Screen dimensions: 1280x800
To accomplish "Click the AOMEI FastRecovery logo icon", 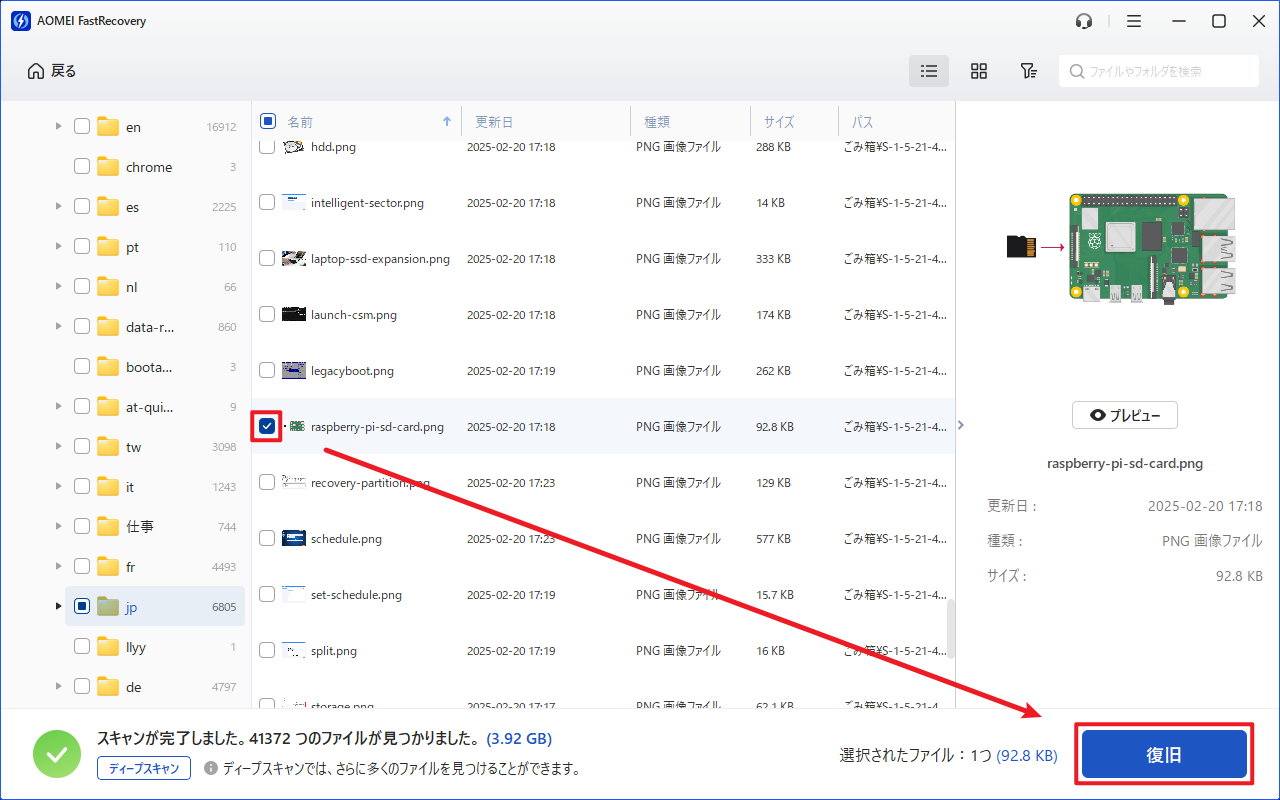I will click(x=20, y=21).
